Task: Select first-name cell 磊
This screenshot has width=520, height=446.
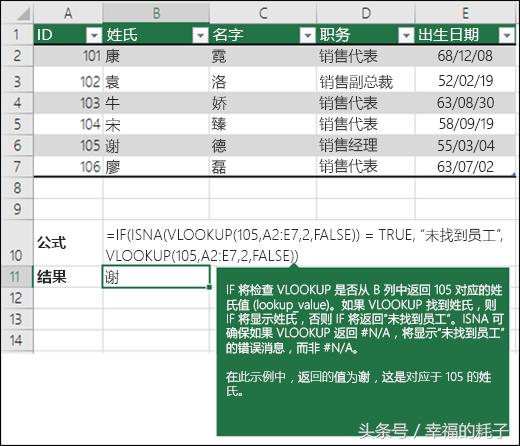Action: point(263,166)
